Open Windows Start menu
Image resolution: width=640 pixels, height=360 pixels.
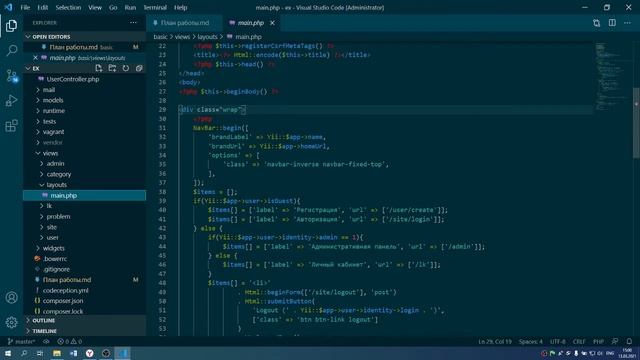click(x=8, y=353)
